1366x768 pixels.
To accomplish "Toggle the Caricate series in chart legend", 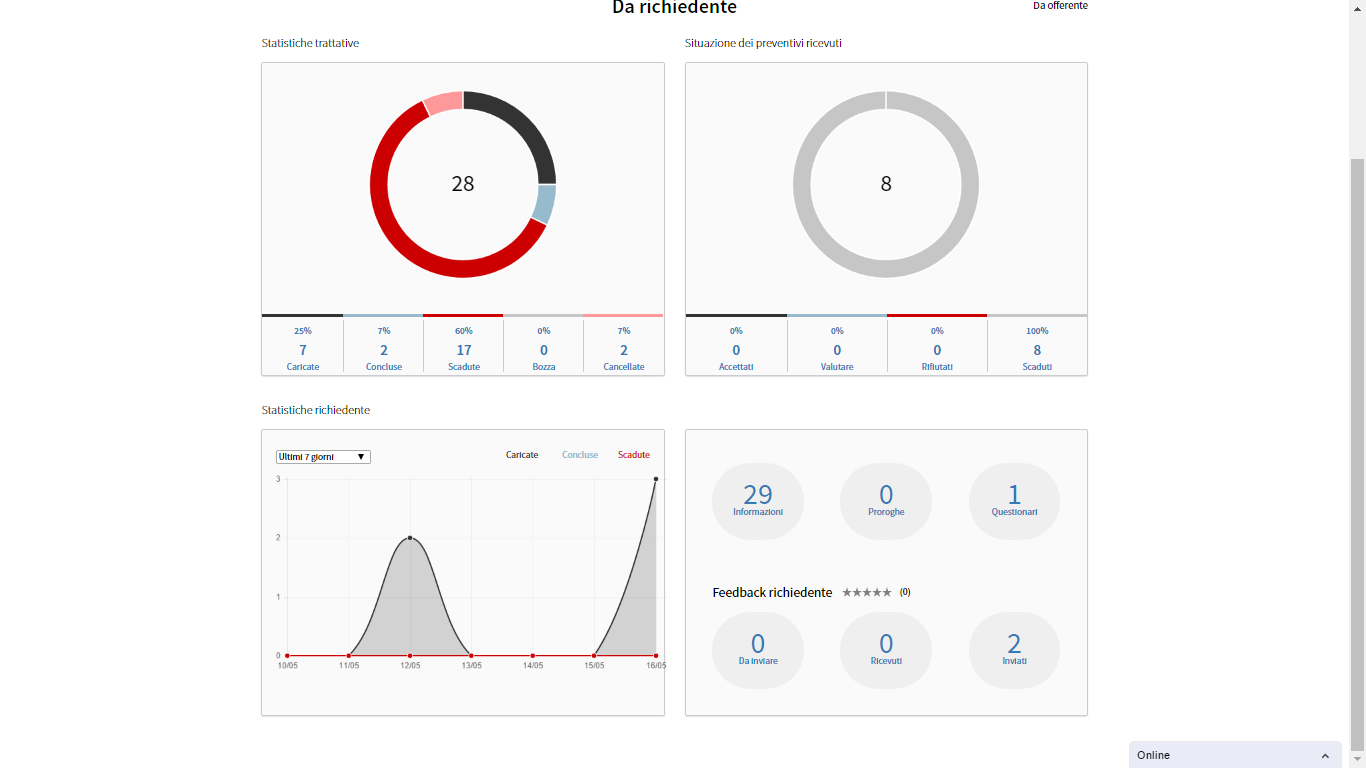I will [522, 455].
